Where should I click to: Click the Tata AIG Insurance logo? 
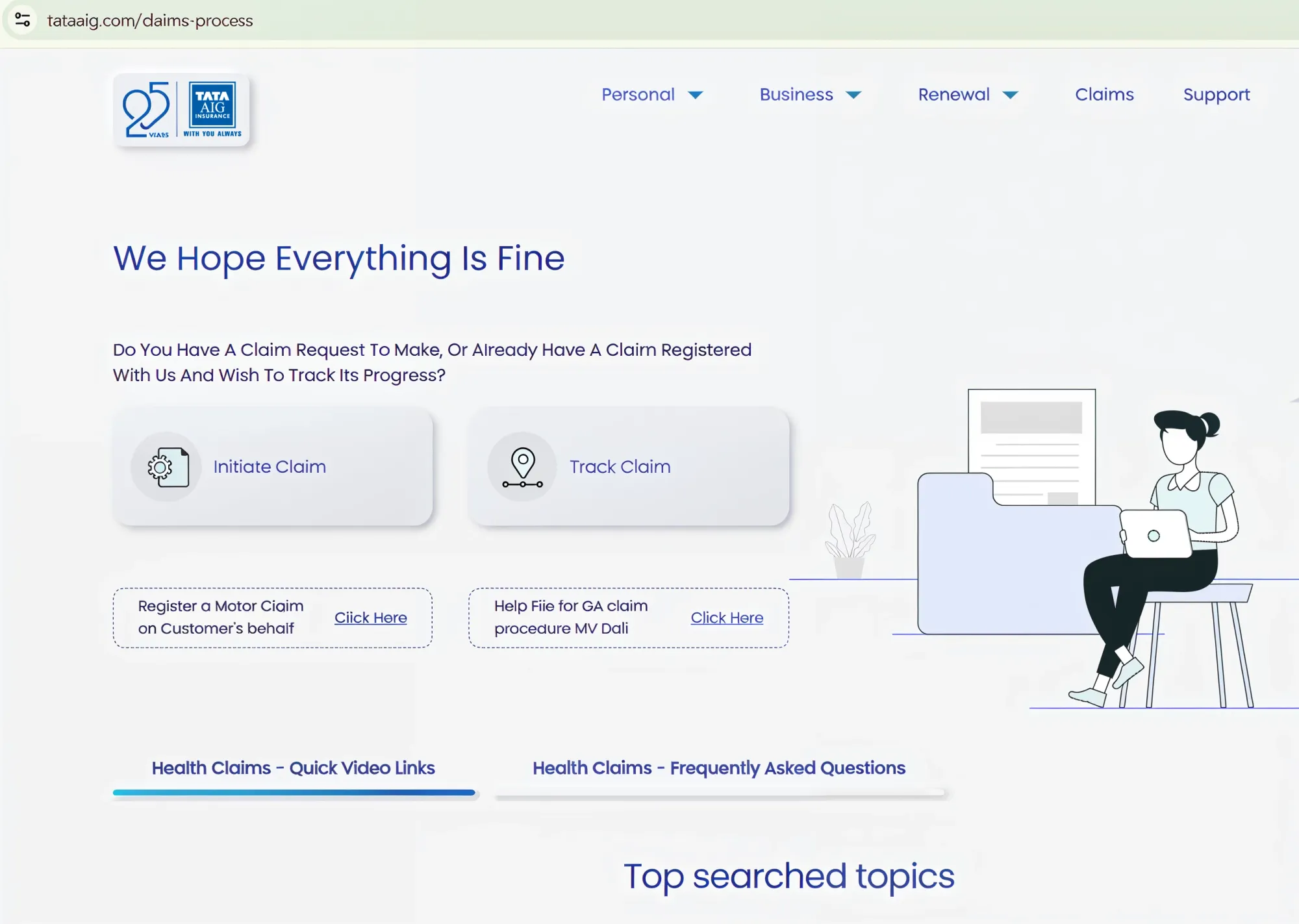click(x=212, y=109)
